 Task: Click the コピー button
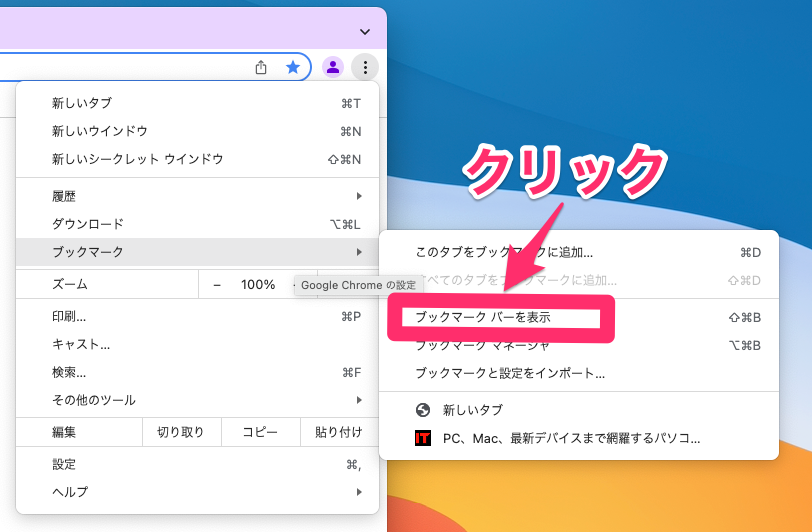(260, 432)
